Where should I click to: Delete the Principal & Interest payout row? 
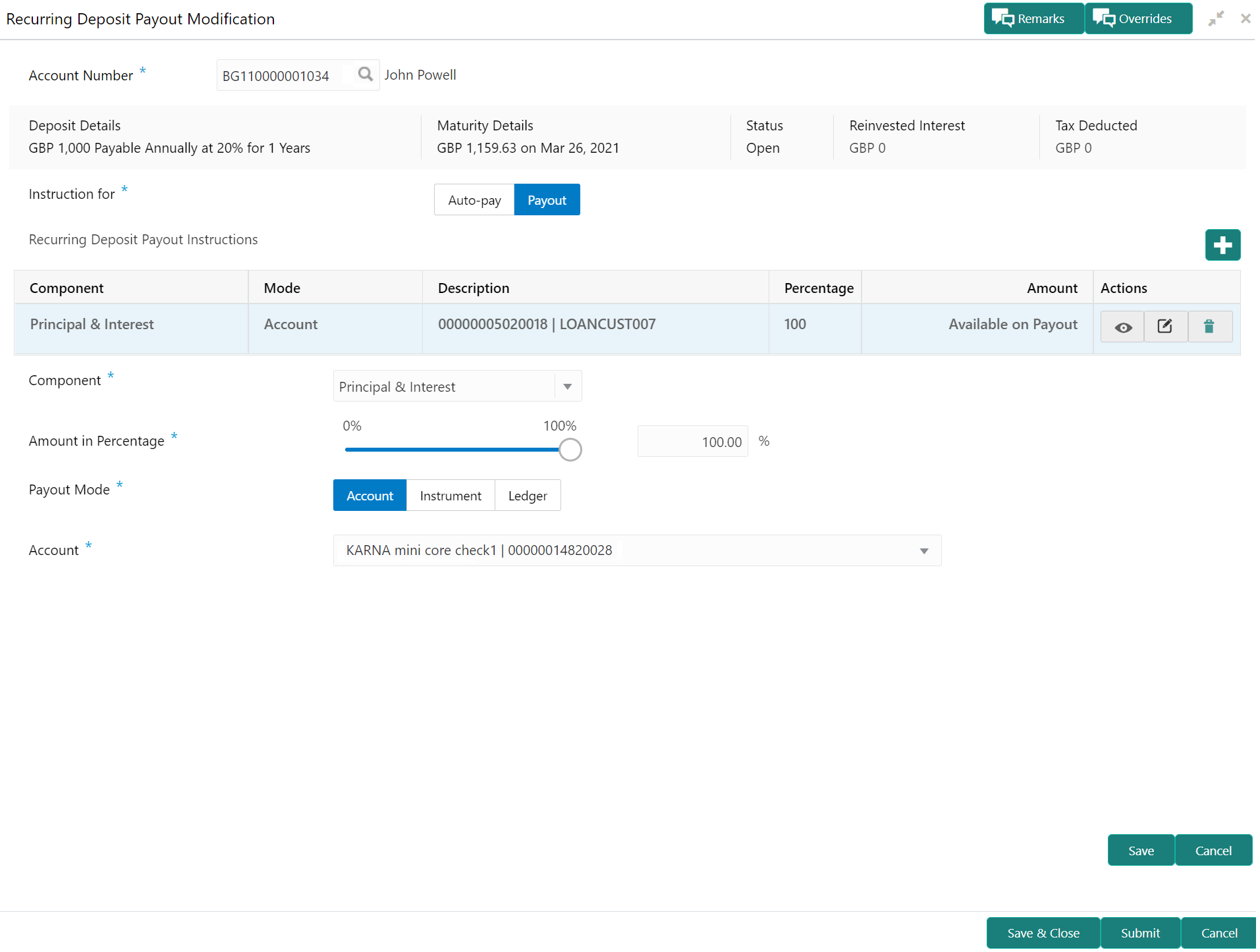[x=1209, y=327]
